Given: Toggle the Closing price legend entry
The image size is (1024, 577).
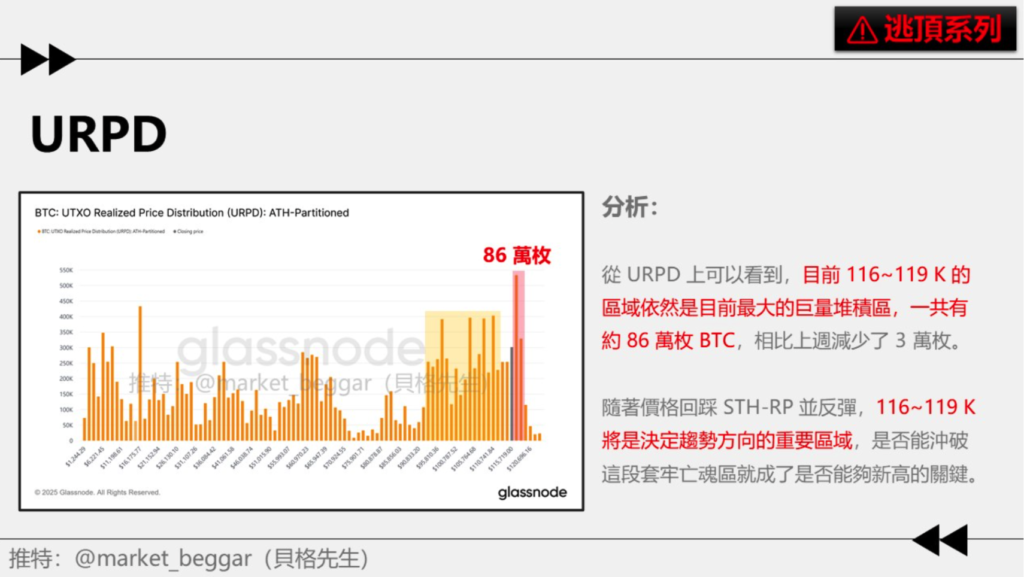Looking at the screenshot, I should click(x=190, y=232).
